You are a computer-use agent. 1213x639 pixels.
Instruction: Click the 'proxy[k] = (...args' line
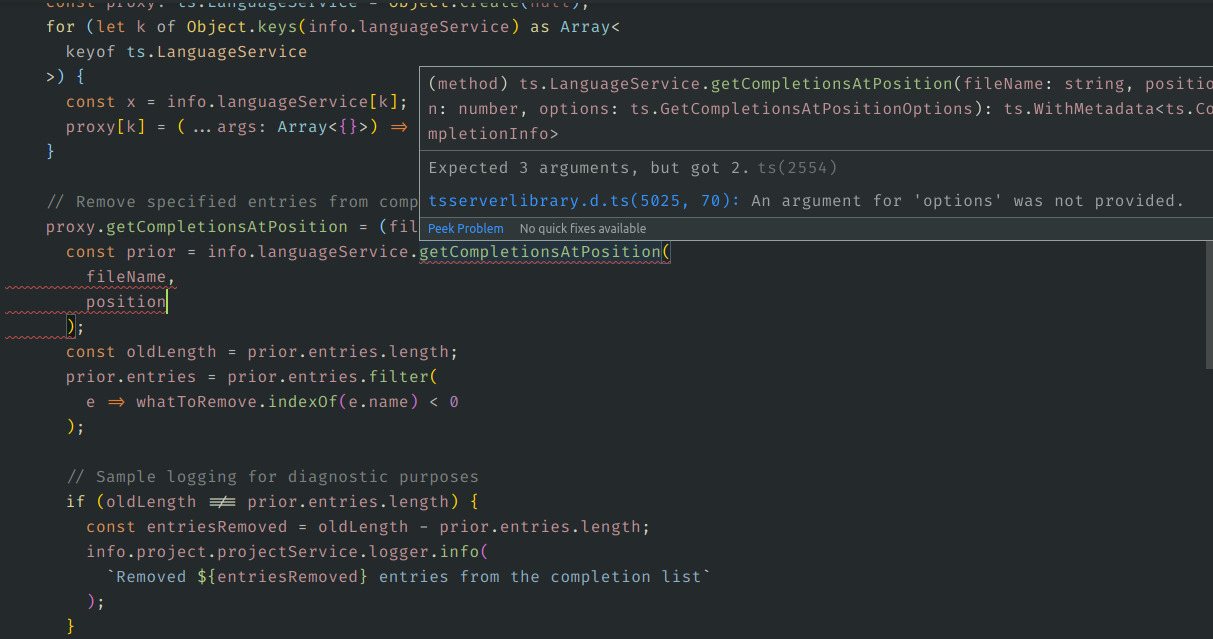coord(237,127)
